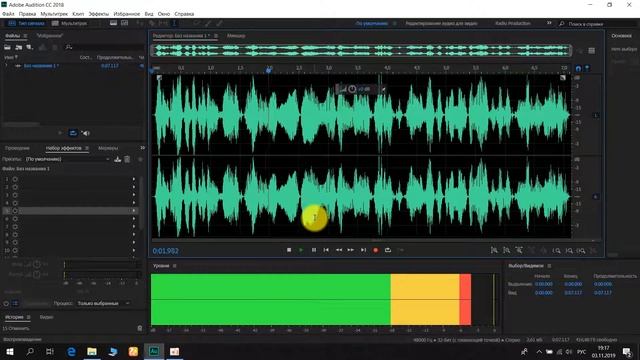Toggle auto-play speaker icon in Files panel

[x=85, y=133]
